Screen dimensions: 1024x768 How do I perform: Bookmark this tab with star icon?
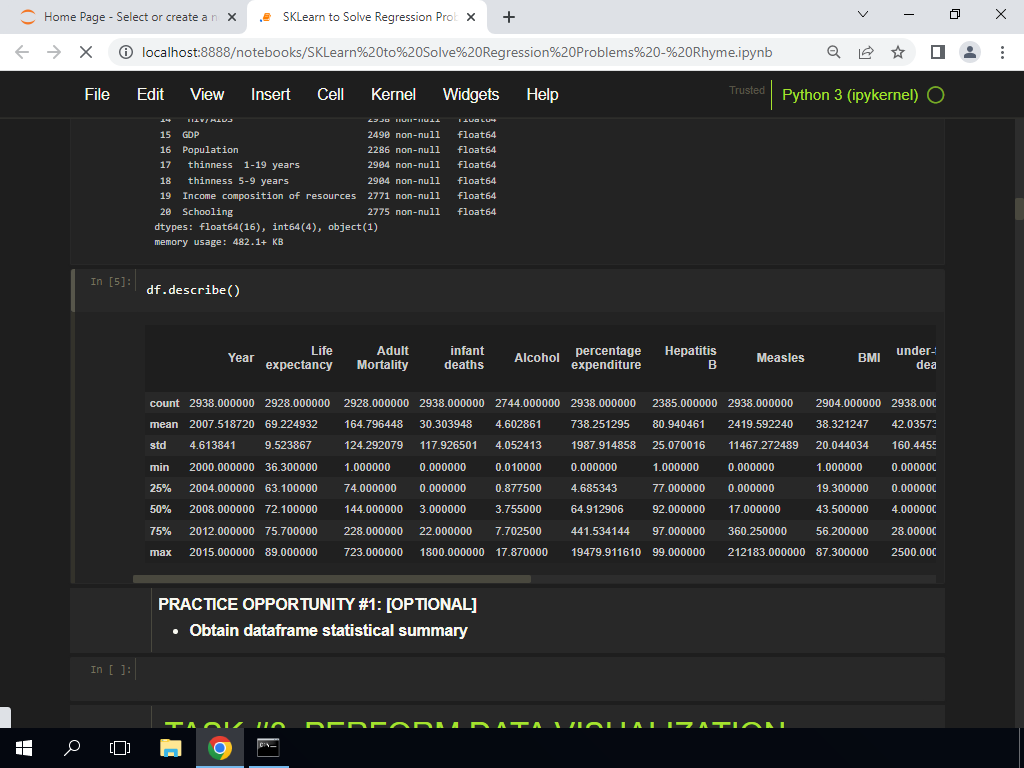click(x=898, y=52)
